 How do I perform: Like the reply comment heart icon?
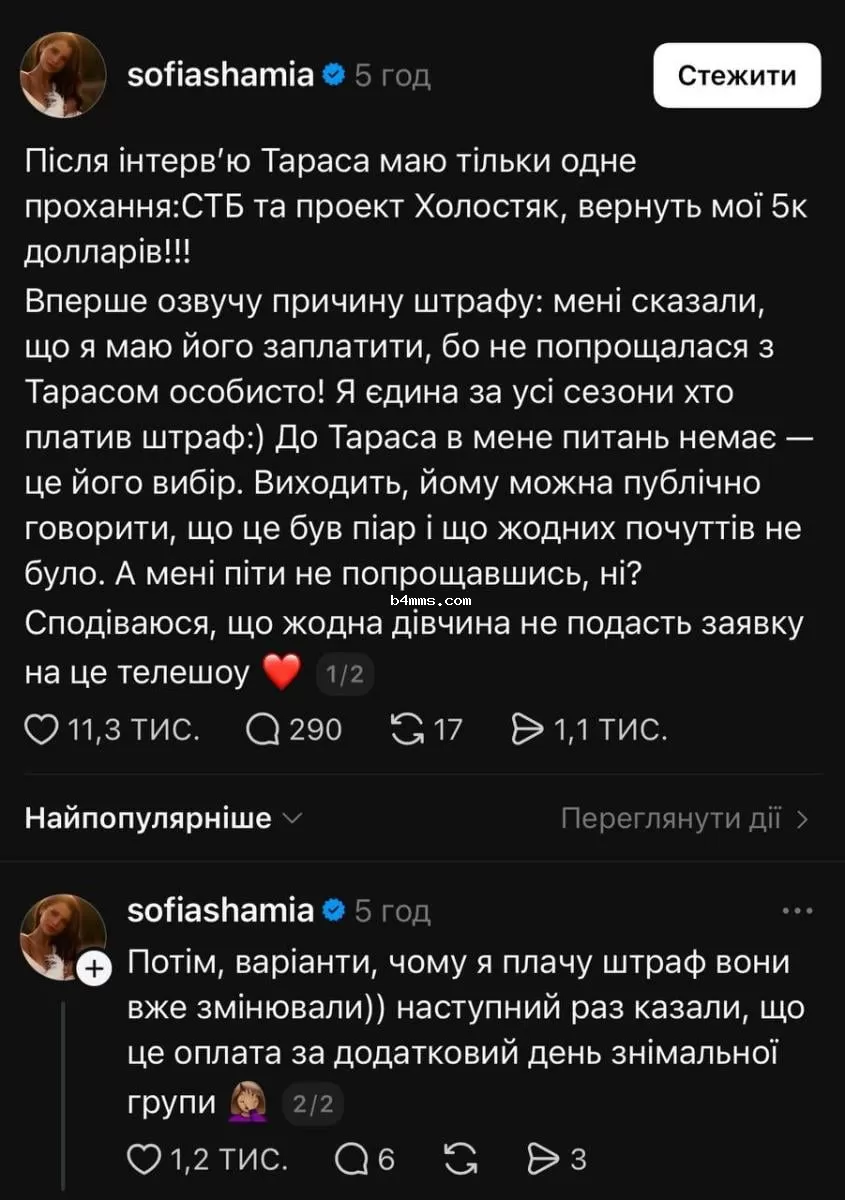click(x=143, y=1158)
